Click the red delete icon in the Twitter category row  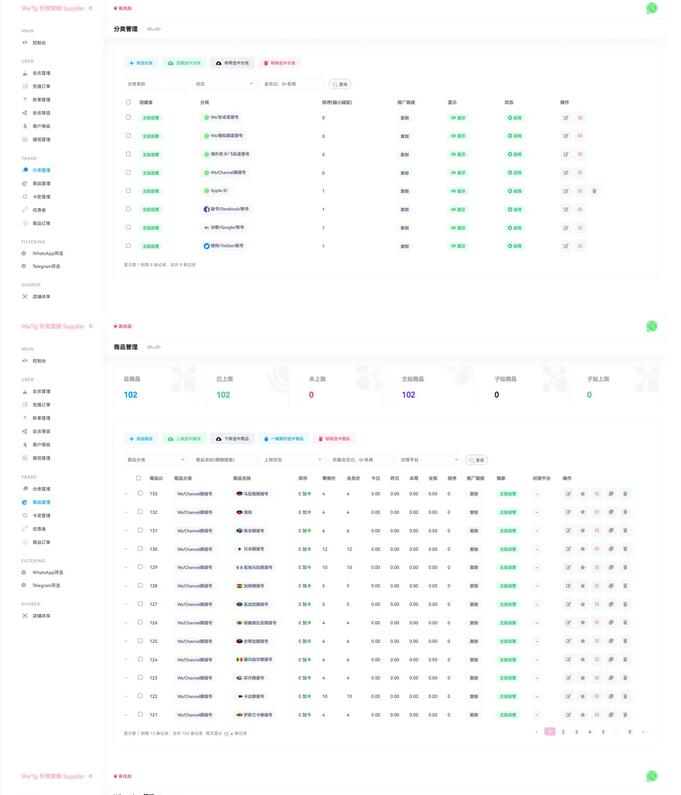pos(580,245)
